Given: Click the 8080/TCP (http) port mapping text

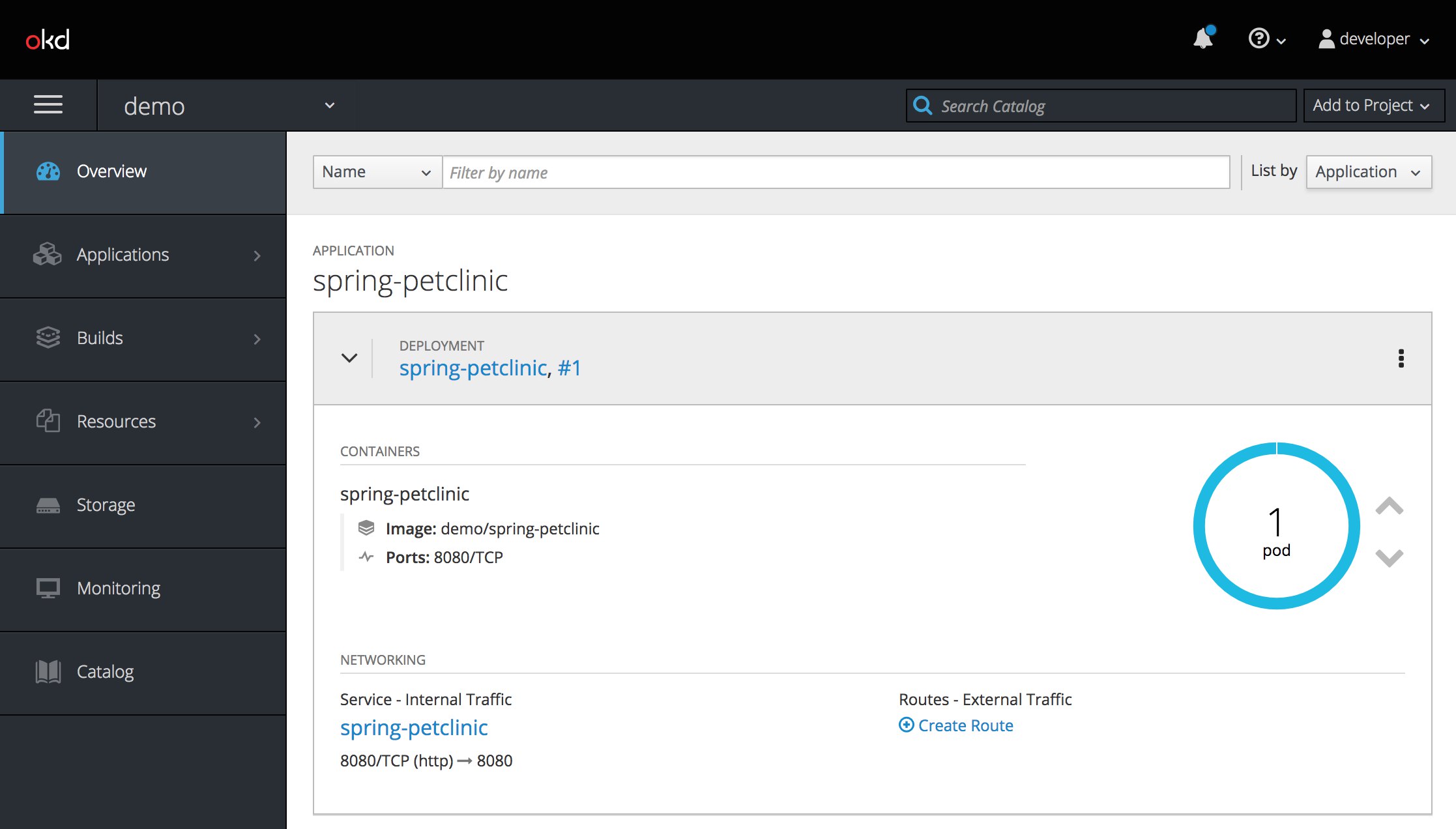Looking at the screenshot, I should pyautogui.click(x=426, y=761).
